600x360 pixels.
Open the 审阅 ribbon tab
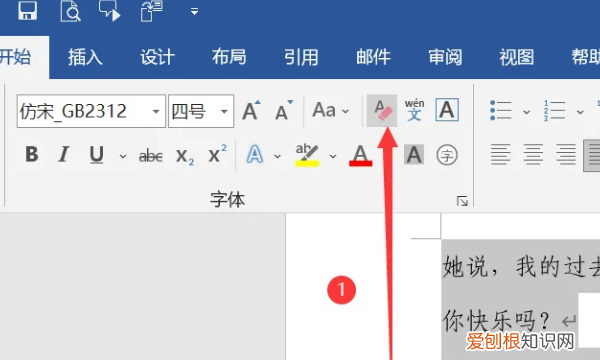[x=445, y=57]
